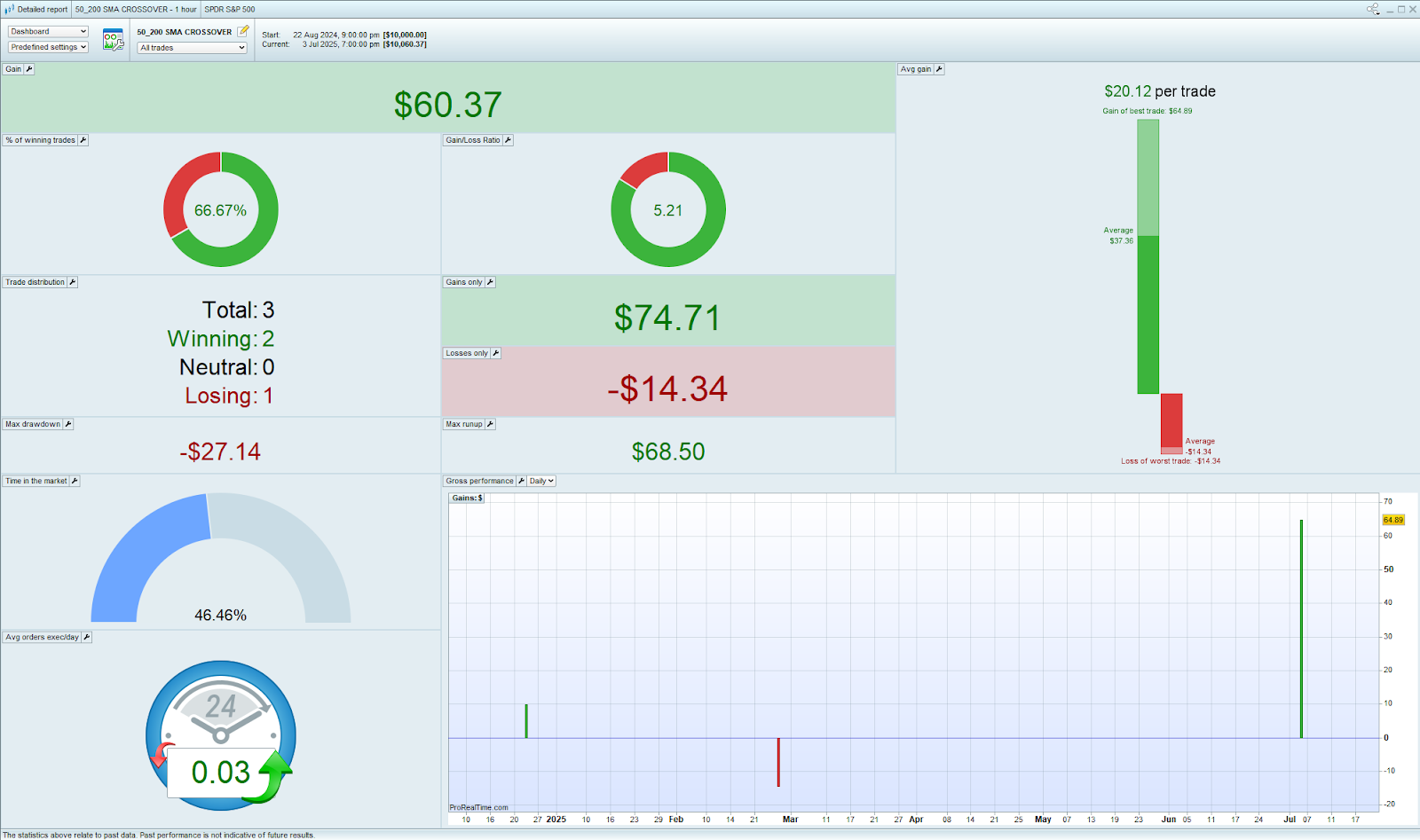Click the Max runup widget label

(464, 424)
